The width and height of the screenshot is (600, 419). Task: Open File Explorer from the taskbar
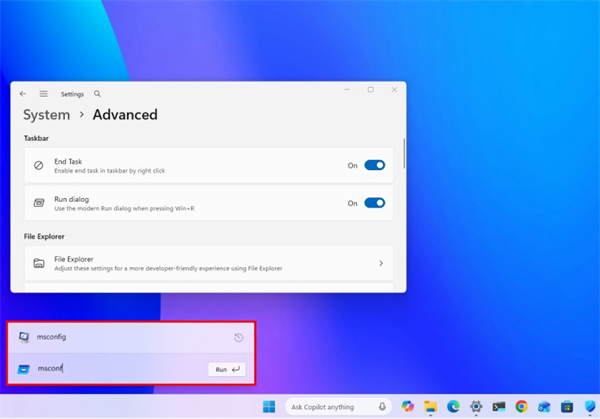coord(430,406)
